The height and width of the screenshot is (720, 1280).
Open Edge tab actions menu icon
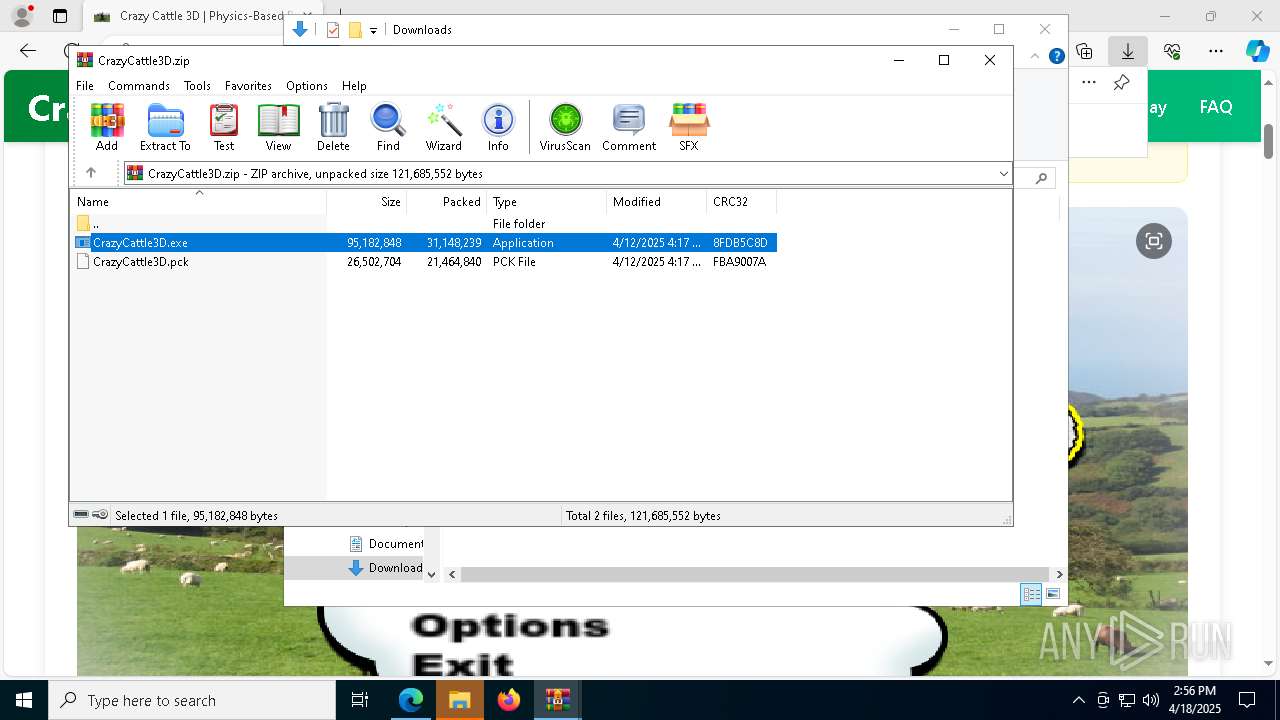(x=60, y=16)
